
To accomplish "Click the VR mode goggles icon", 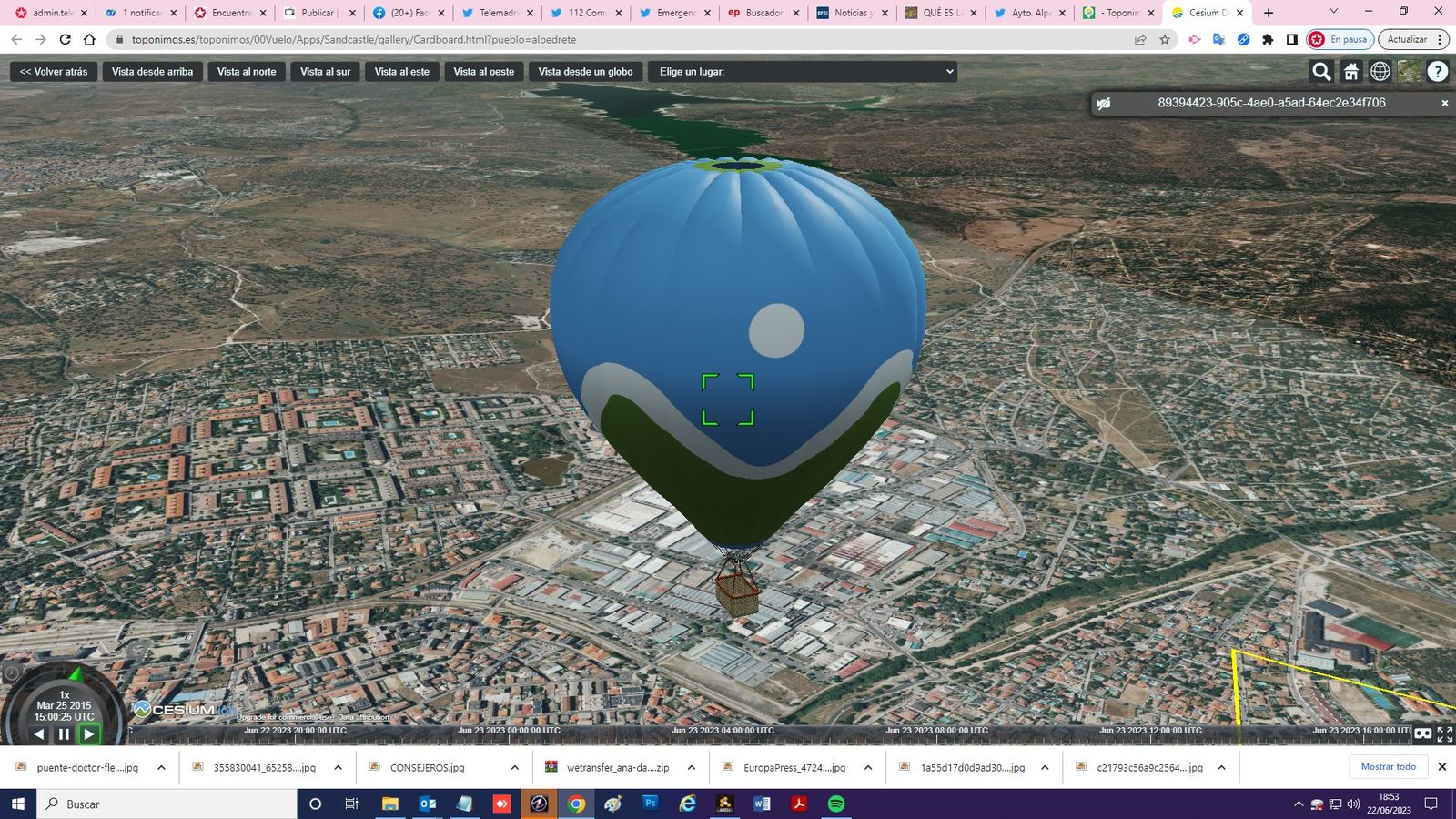I will click(x=1423, y=733).
